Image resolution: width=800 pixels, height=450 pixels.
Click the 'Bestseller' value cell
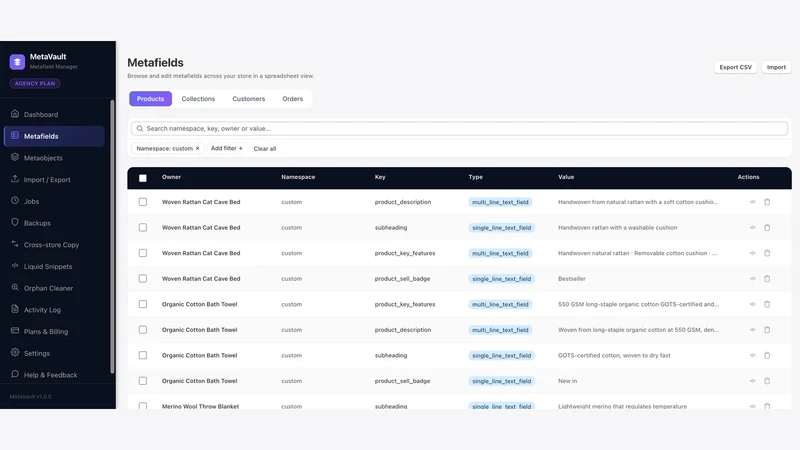tap(572, 279)
